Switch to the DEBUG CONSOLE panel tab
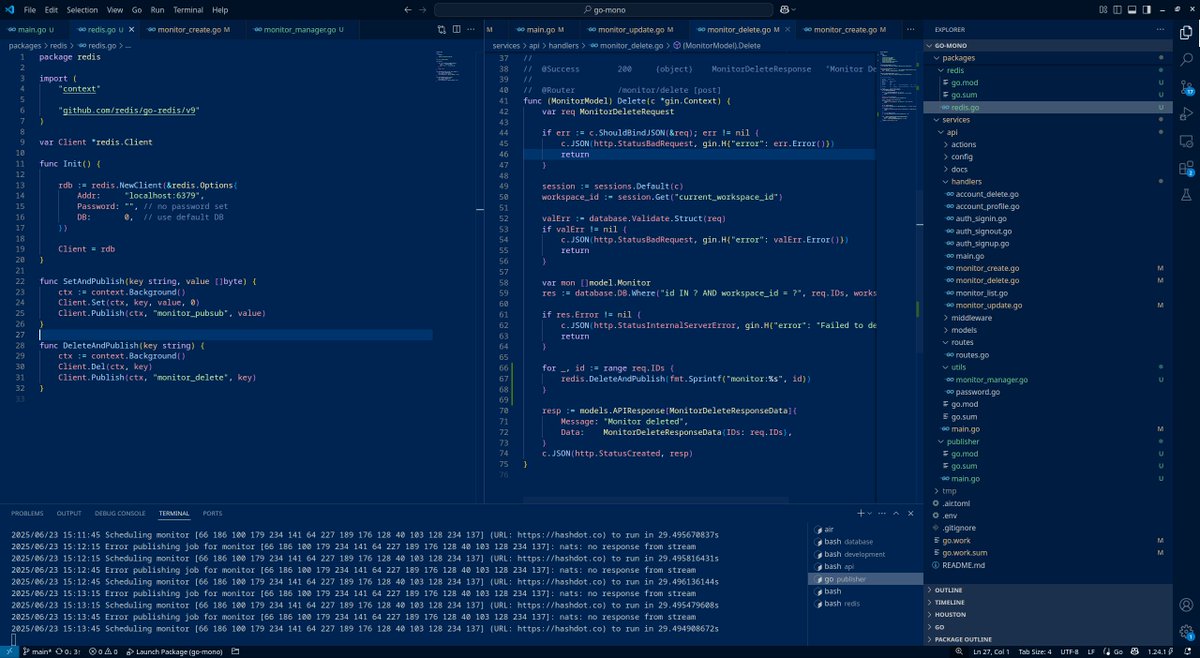Image resolution: width=1200 pixels, height=658 pixels. 120,513
